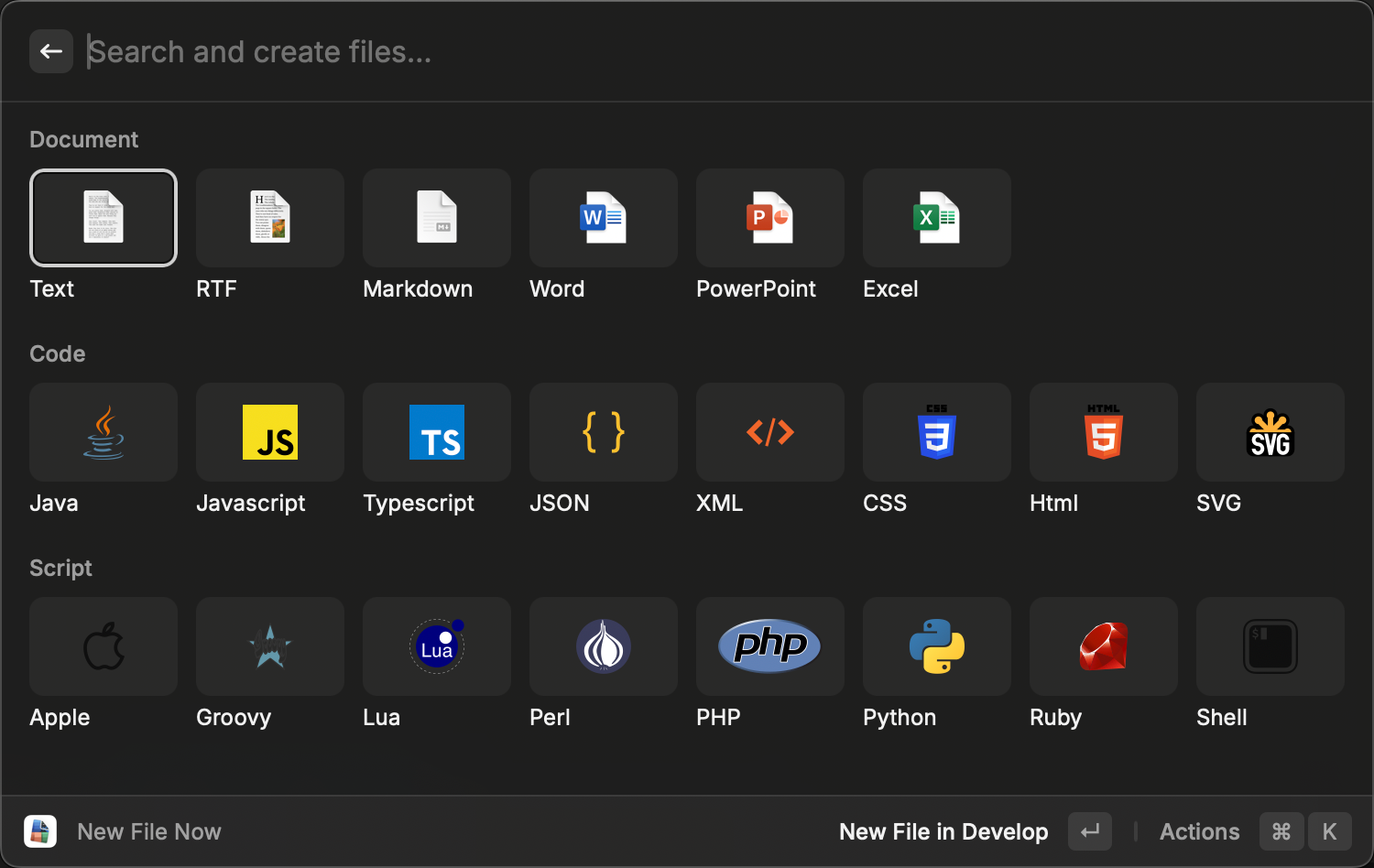Viewport: 1374px width, 868px height.
Task: Click the K key hint
Action: (x=1330, y=831)
